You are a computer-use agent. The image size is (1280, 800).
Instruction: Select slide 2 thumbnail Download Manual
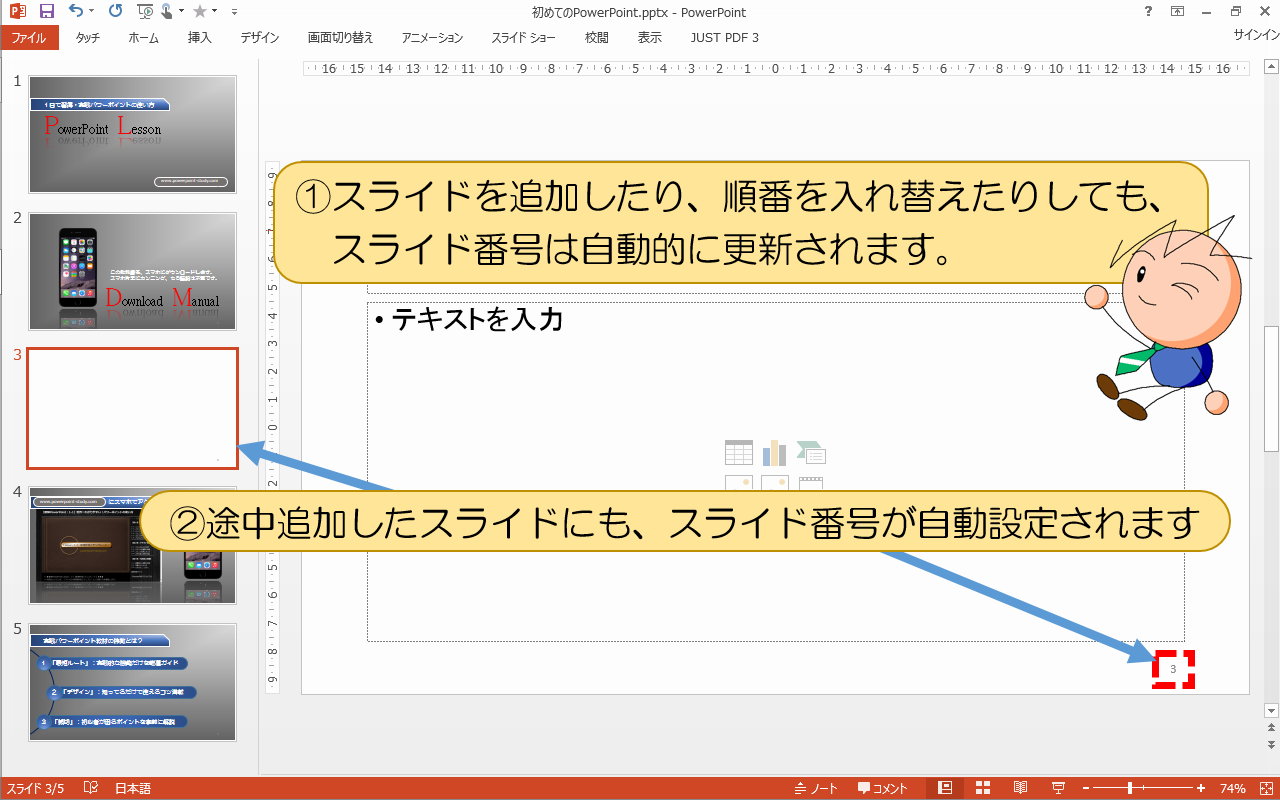(x=133, y=271)
